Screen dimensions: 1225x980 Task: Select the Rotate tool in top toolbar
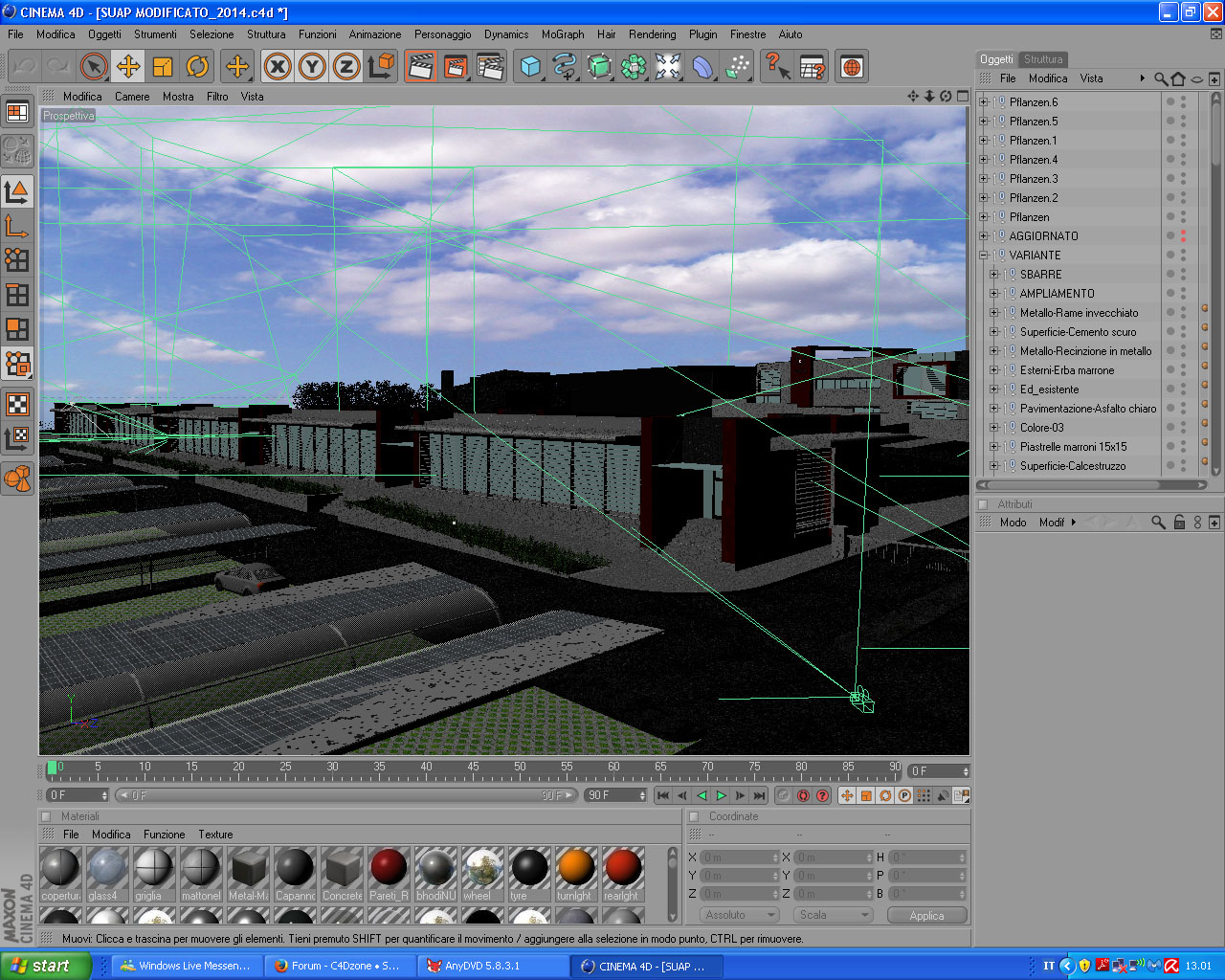tap(197, 66)
